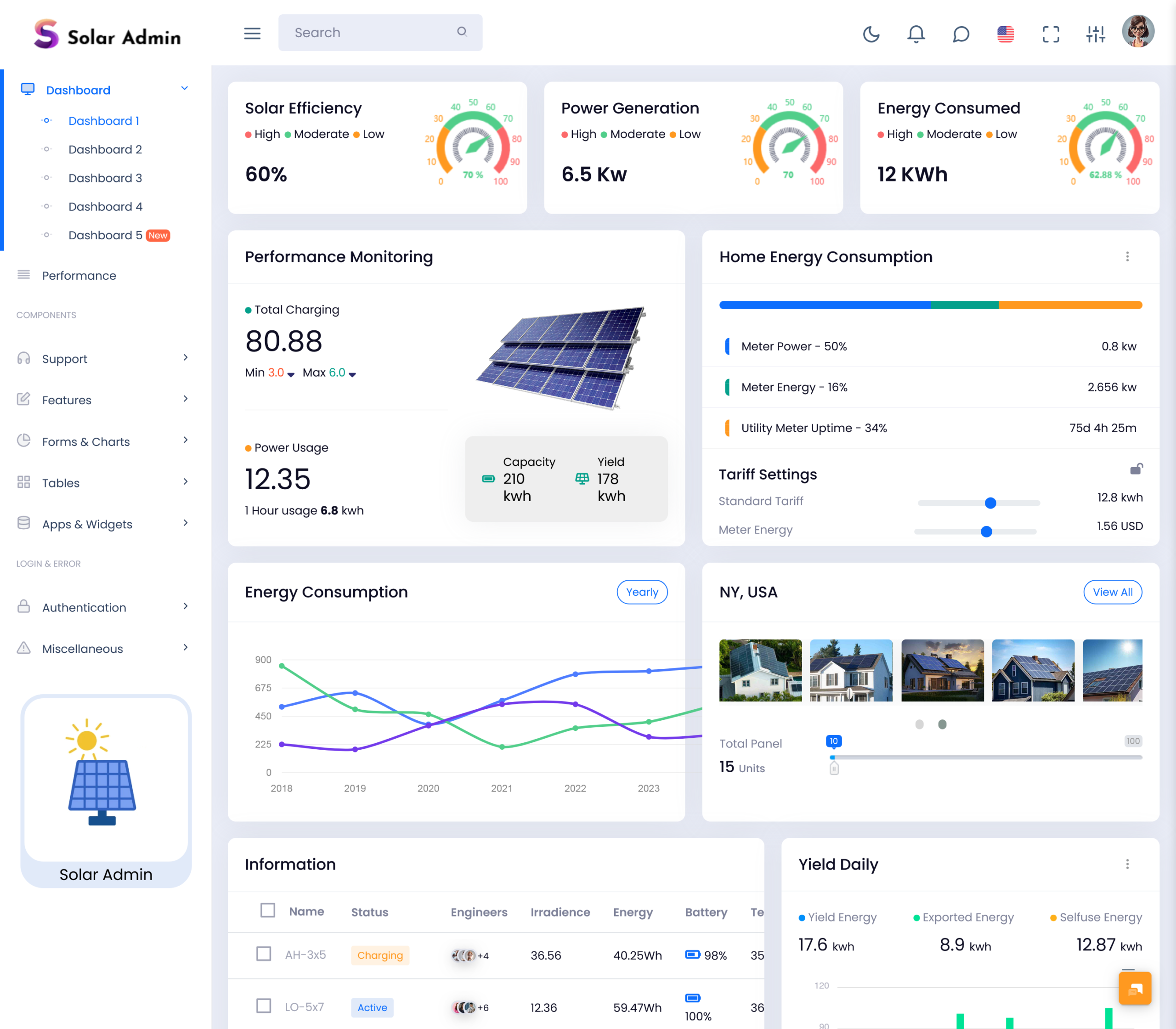Open the Min 3.0 dropdown arrow
The image size is (1176, 1029).
[291, 374]
